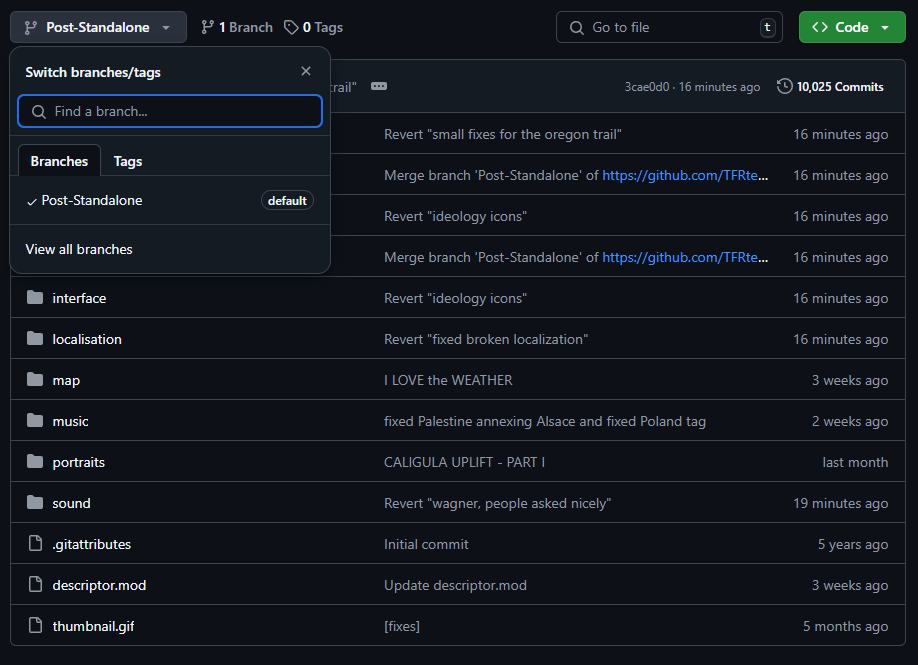Open the localisation folder
This screenshot has width=918, height=665.
pos(87,339)
